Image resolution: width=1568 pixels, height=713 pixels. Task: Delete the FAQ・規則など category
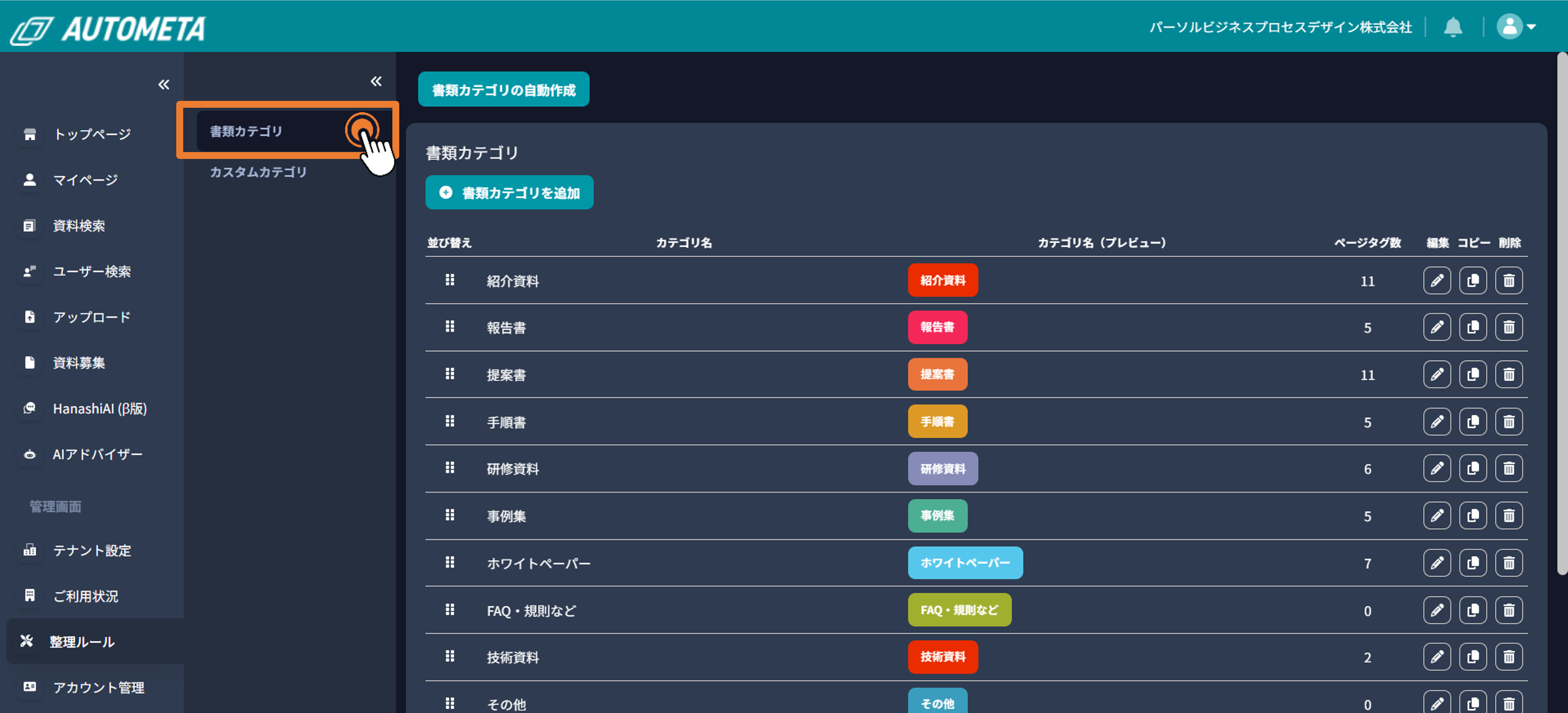[1508, 610]
